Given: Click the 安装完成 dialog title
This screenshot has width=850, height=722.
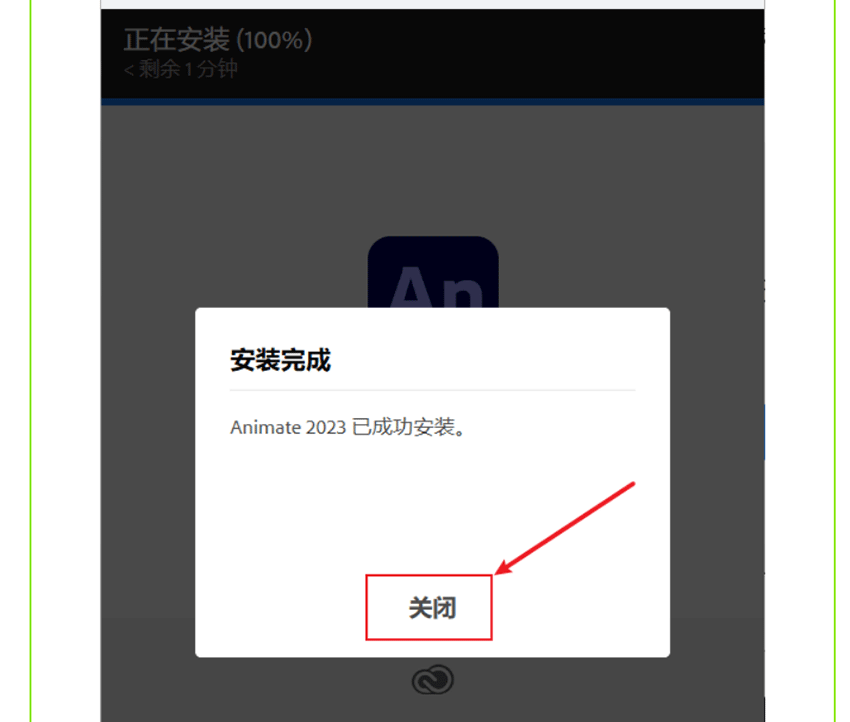Looking at the screenshot, I should [x=280, y=360].
